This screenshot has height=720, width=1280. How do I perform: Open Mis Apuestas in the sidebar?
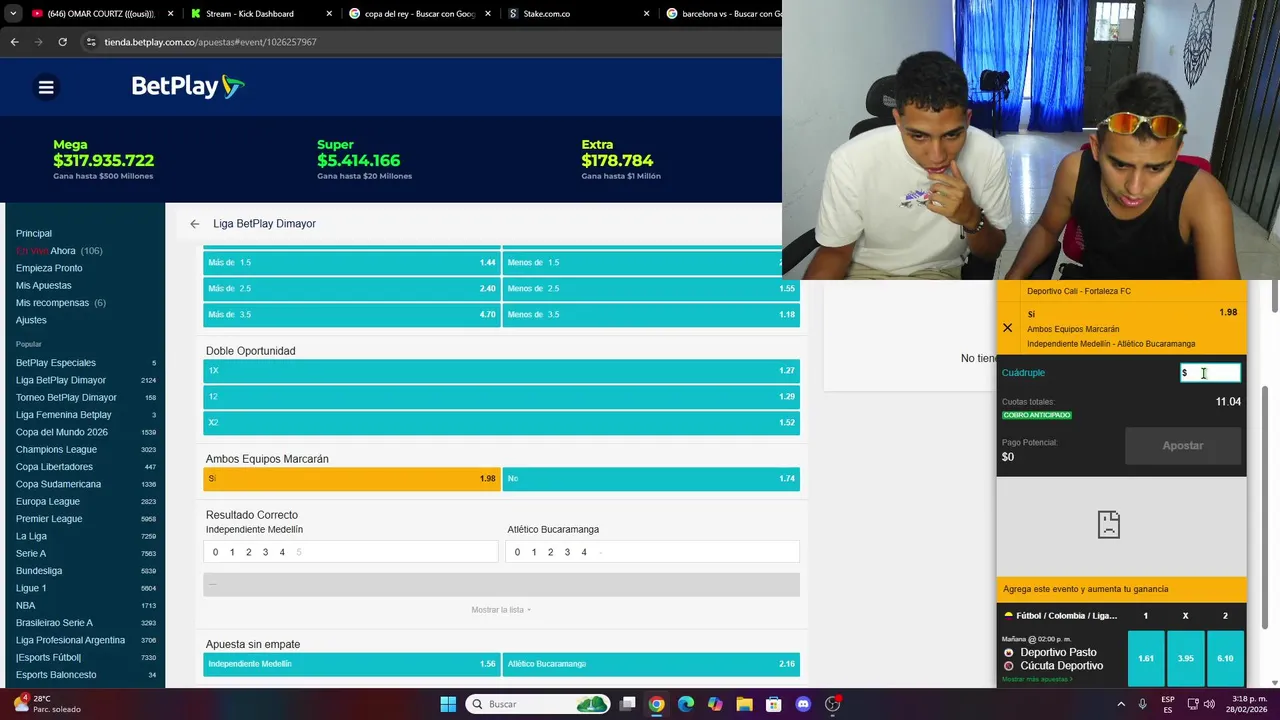[44, 285]
